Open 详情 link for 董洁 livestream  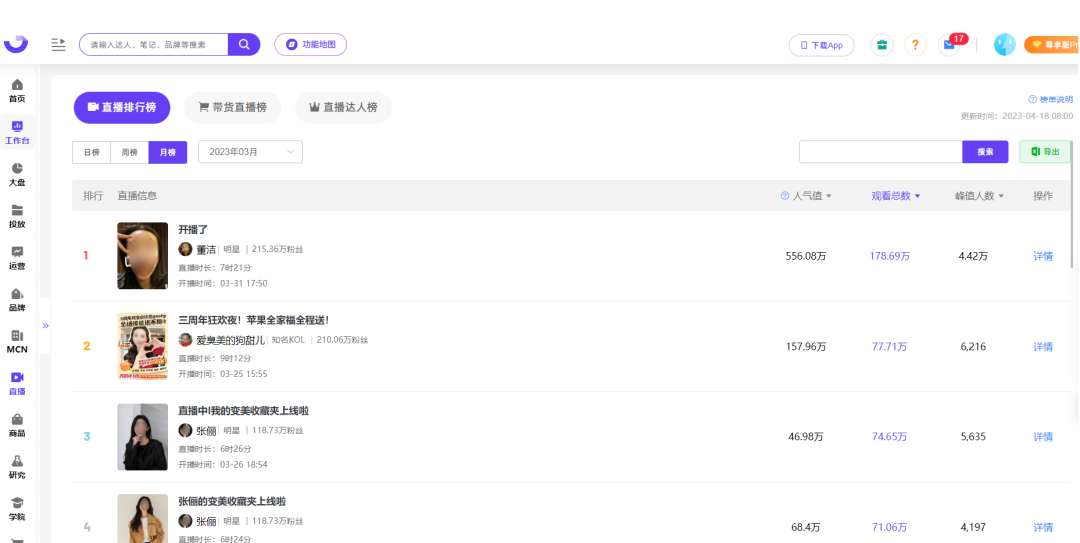1043,256
